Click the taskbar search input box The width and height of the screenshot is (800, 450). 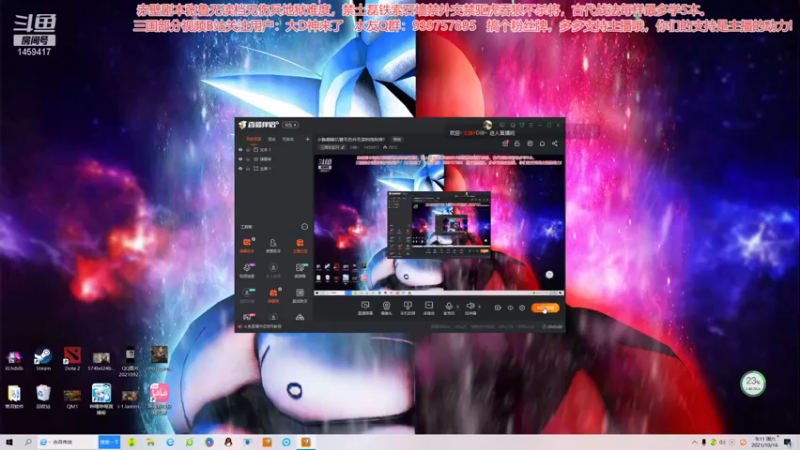pyautogui.click(x=67, y=442)
